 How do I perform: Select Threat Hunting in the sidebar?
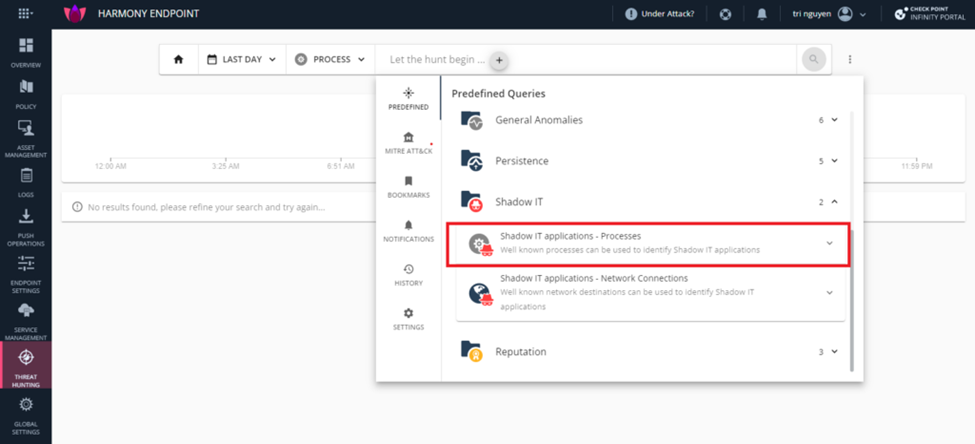(25, 365)
